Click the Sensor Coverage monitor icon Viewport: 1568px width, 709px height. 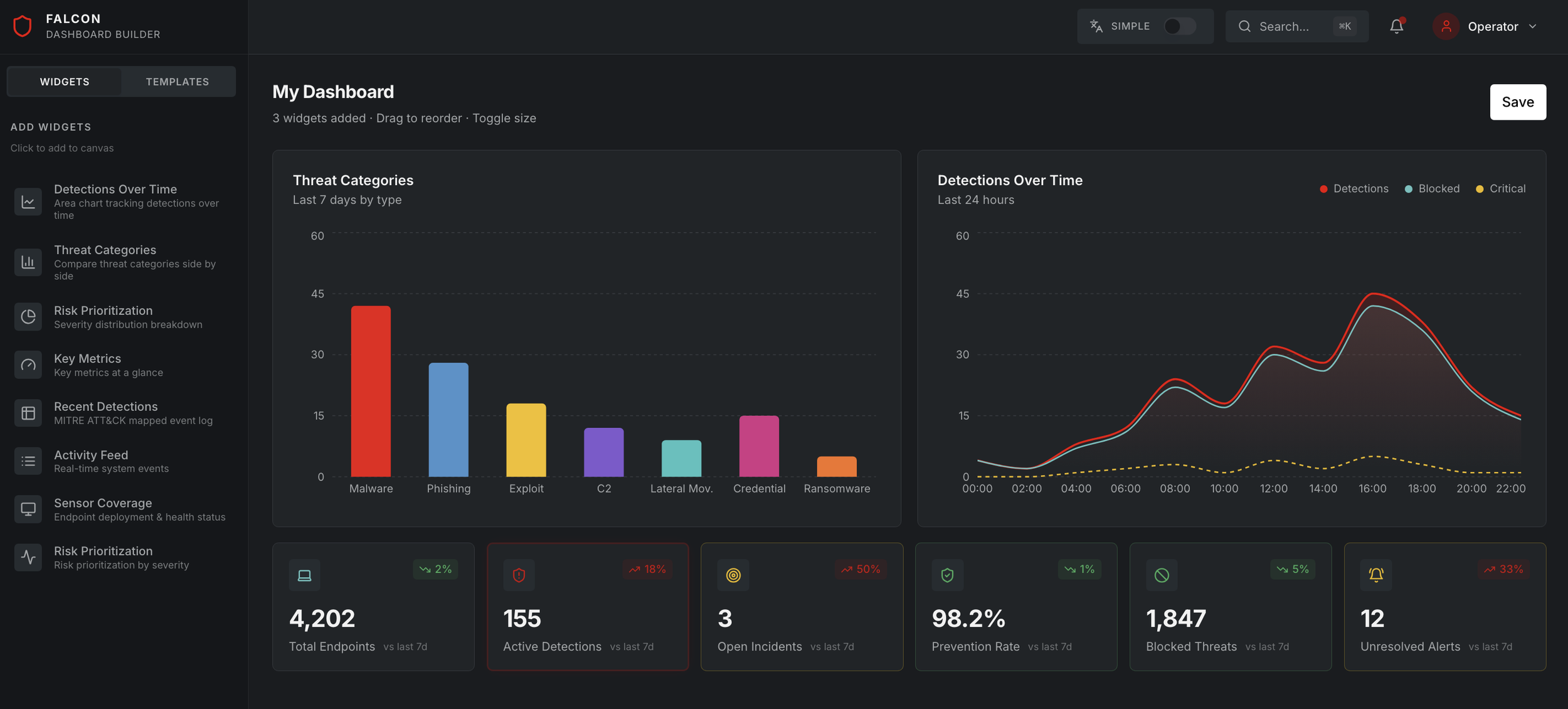tap(28, 509)
